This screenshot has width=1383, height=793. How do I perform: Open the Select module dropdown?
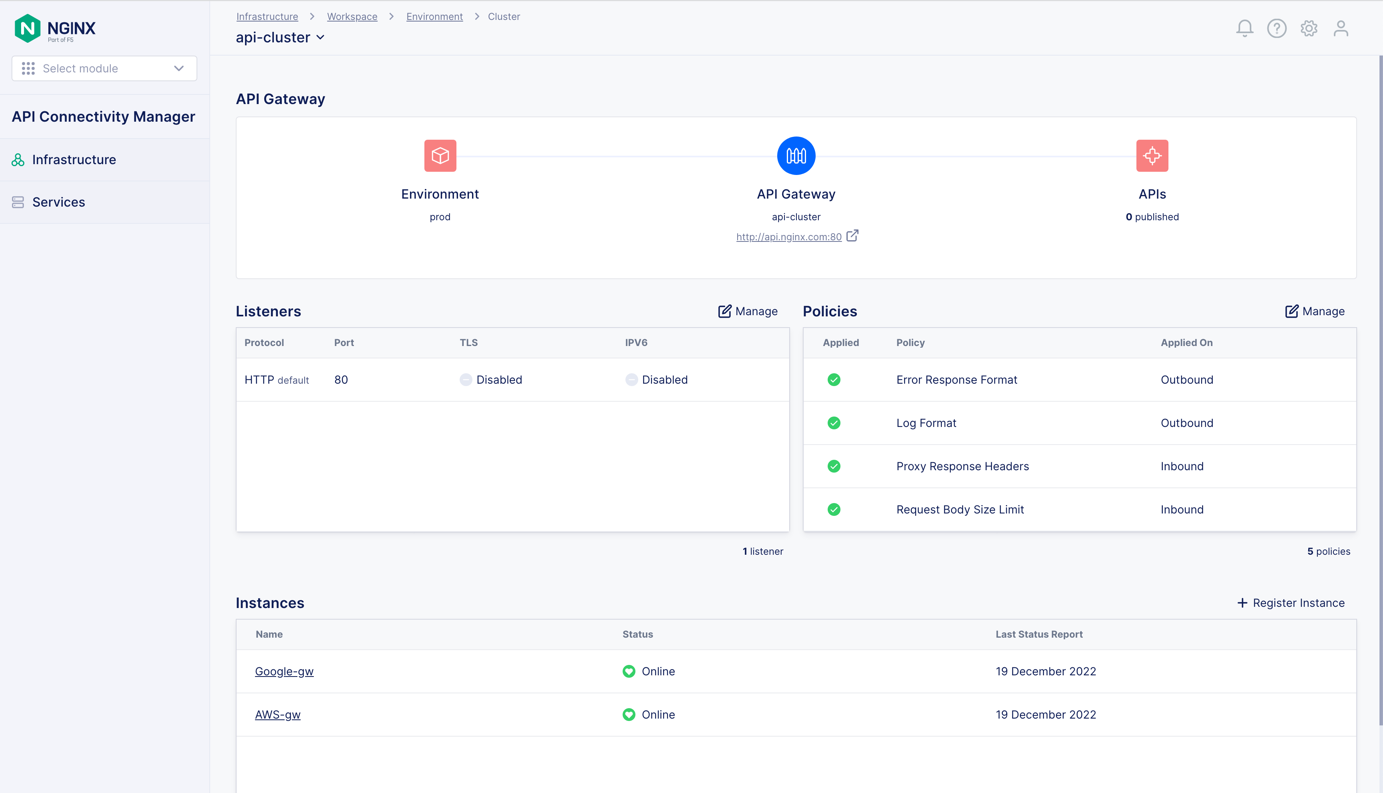pyautogui.click(x=104, y=69)
